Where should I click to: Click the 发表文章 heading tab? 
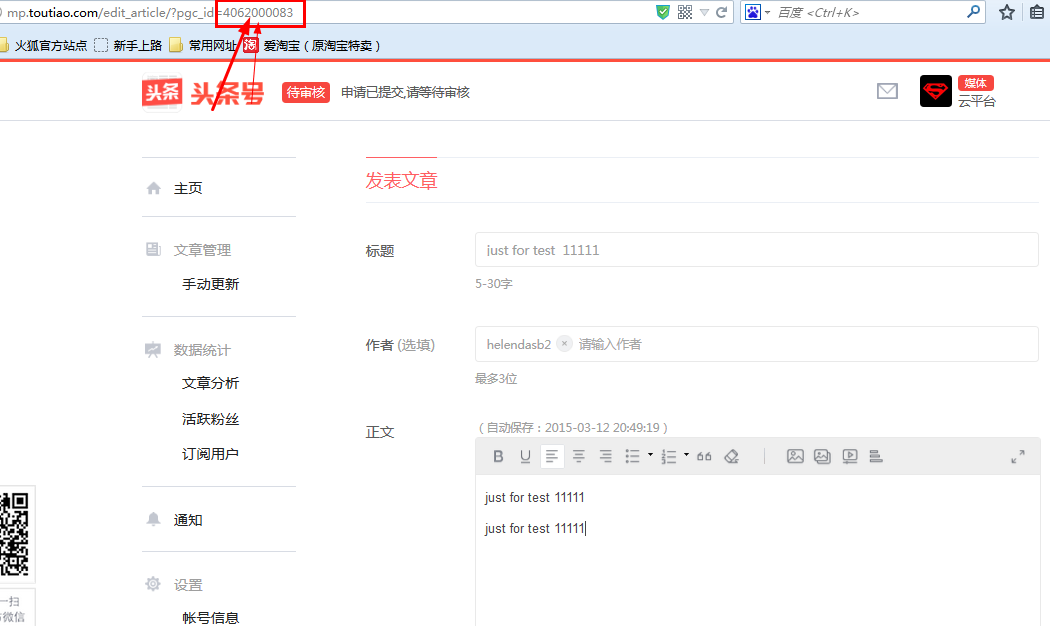(x=401, y=181)
